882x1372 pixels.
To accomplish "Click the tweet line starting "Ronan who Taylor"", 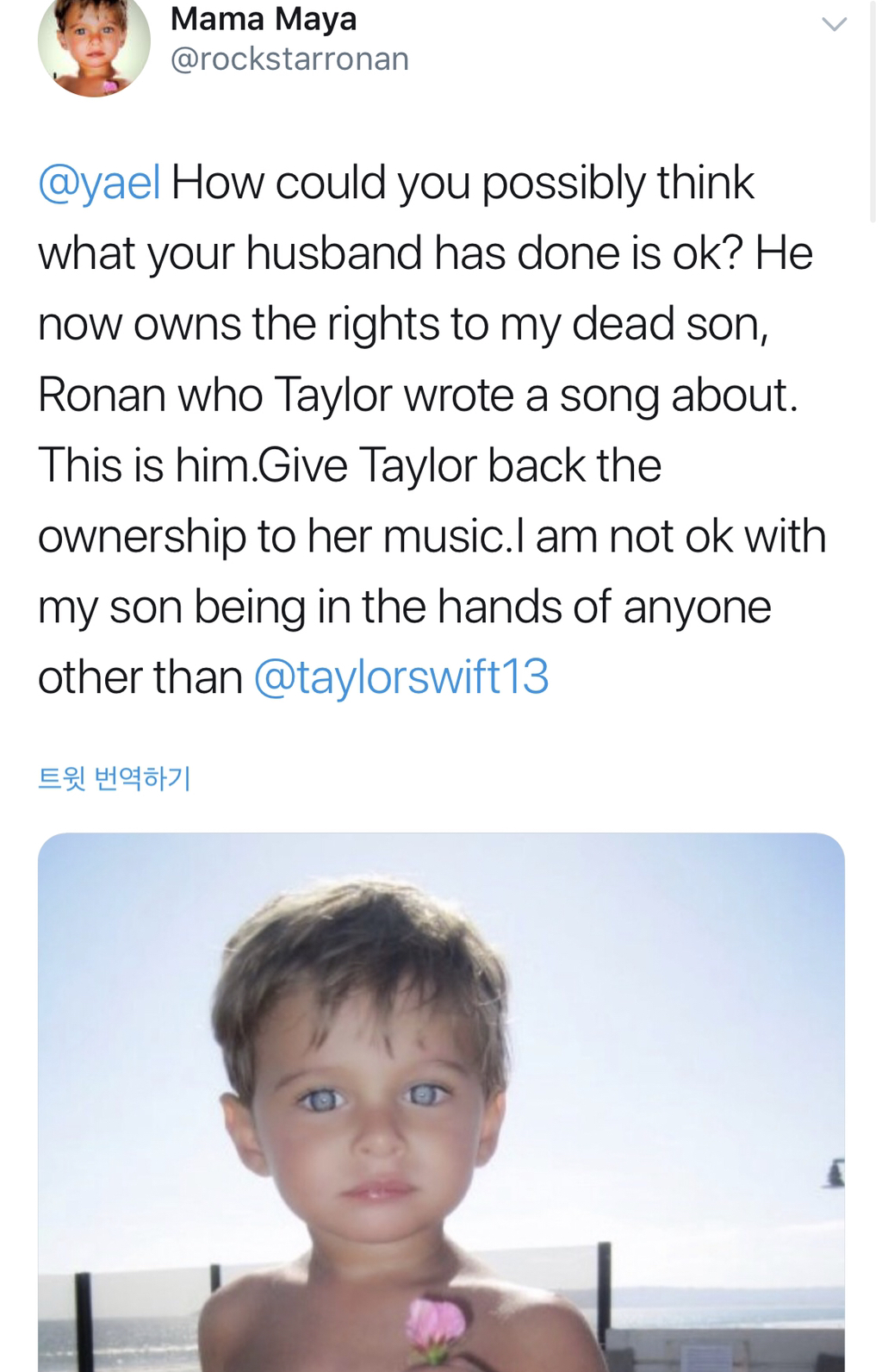I will tap(418, 395).
